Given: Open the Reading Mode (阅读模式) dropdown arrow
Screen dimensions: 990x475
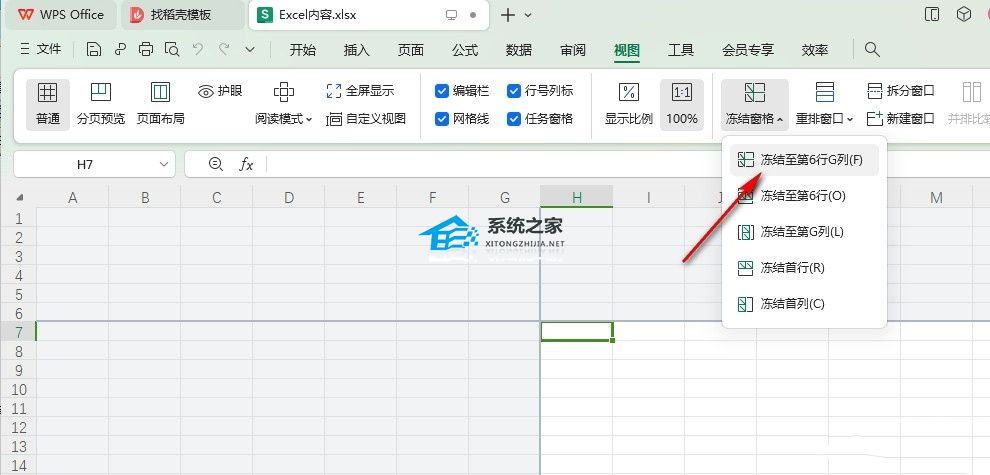Looking at the screenshot, I should pos(309,119).
